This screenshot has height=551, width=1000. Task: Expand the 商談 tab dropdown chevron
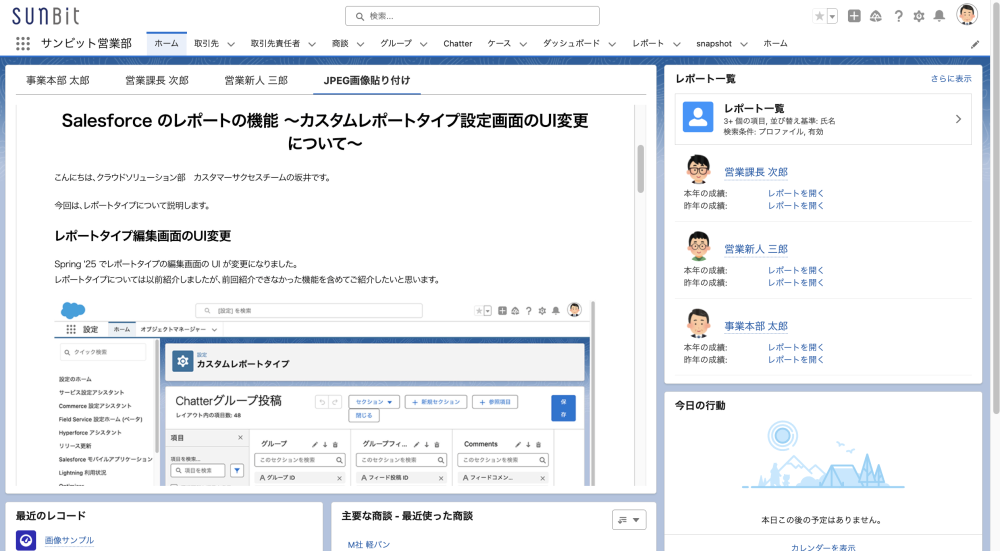[360, 44]
